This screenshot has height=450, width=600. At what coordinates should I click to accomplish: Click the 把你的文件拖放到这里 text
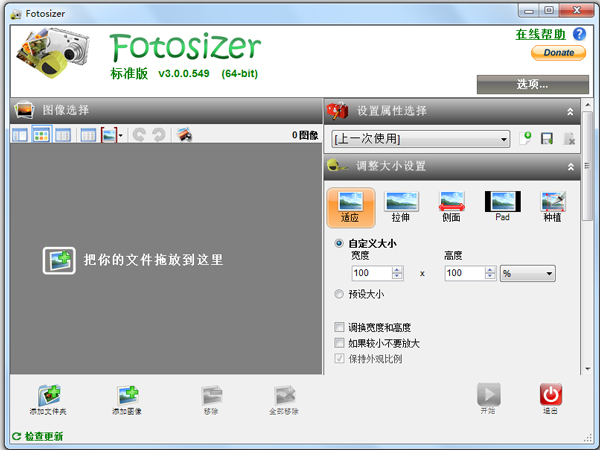point(153,260)
